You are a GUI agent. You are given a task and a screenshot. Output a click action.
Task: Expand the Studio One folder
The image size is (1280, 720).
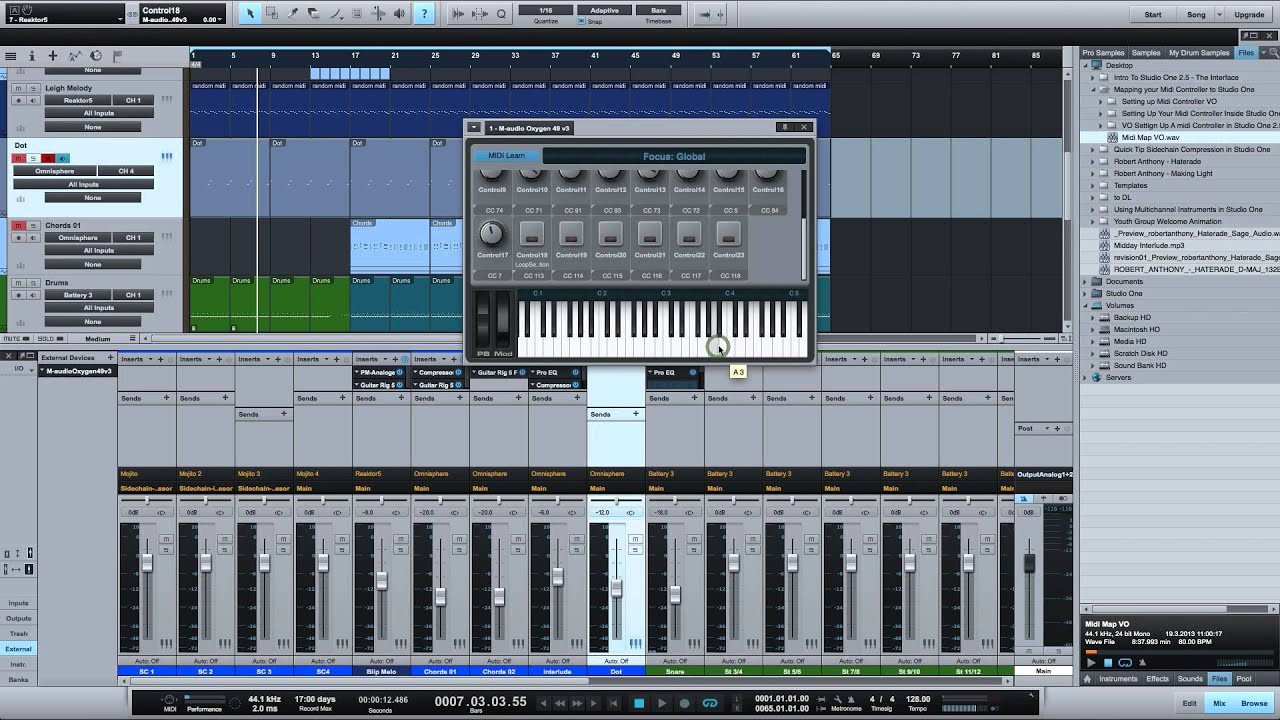(x=1086, y=293)
